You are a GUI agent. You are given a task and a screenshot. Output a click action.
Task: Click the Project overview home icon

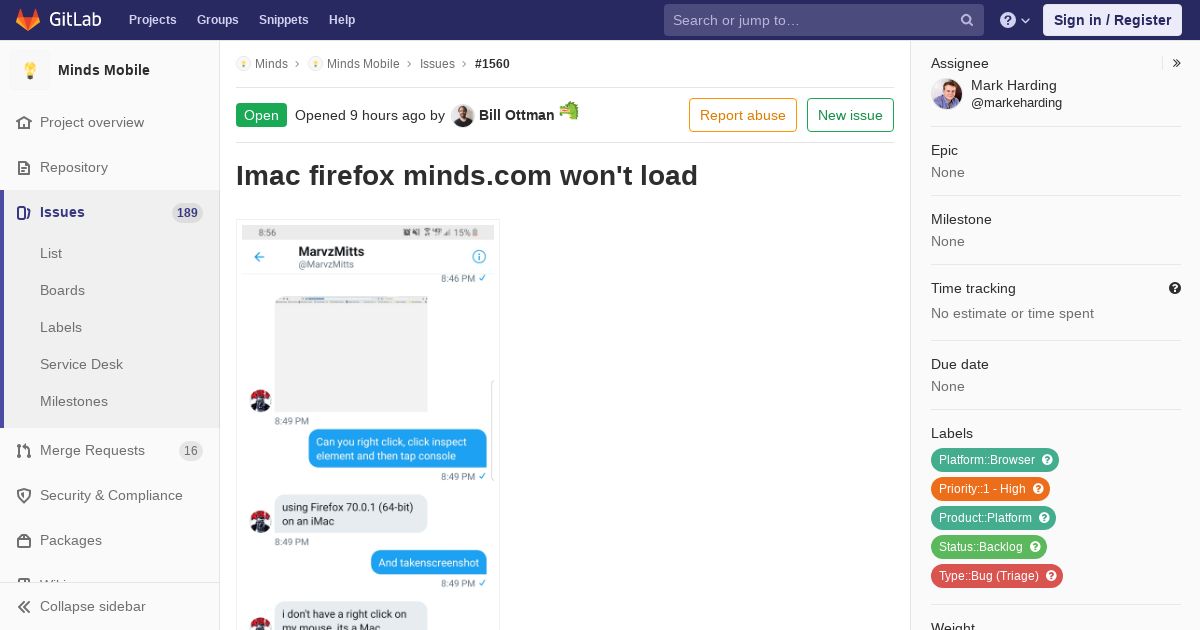24,122
